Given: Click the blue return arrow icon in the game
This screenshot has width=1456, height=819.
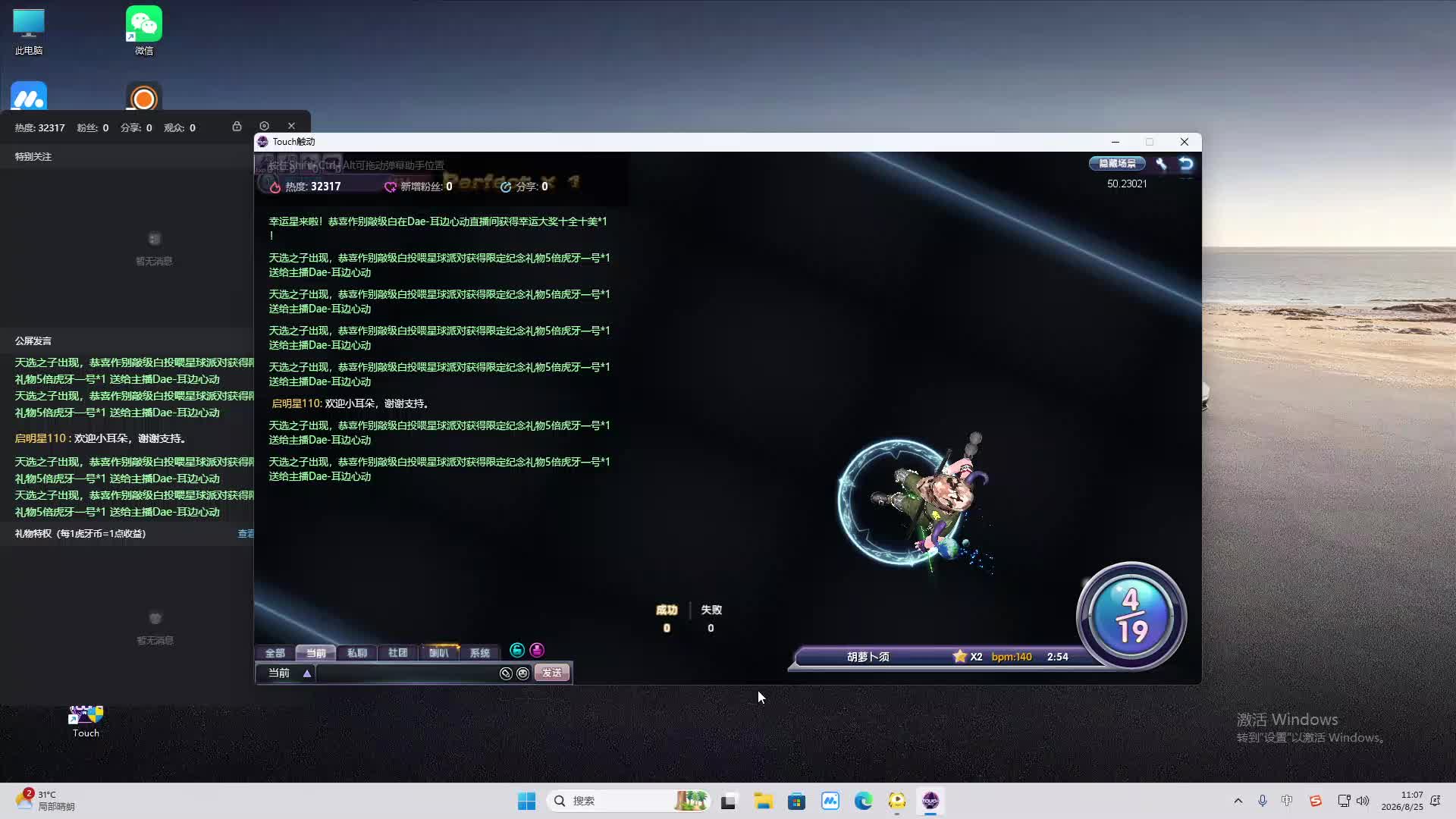Looking at the screenshot, I should pos(1186,163).
